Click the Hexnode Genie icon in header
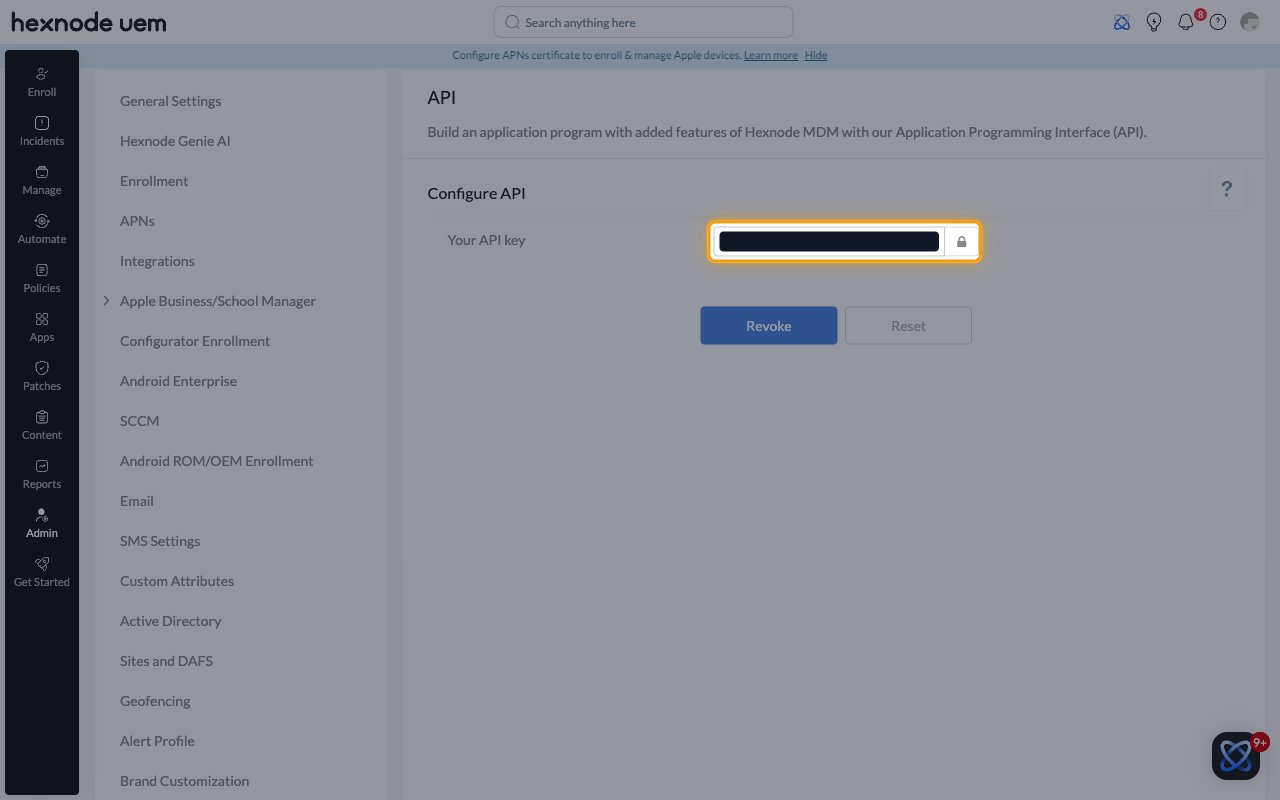 click(x=1122, y=22)
